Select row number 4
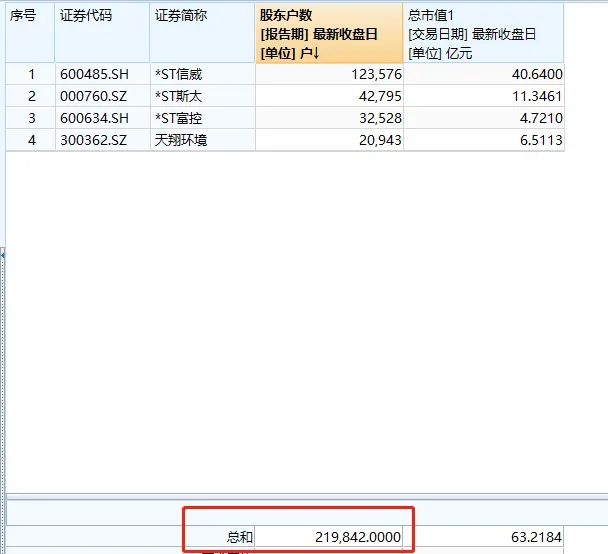Screen dimensions: 608x554 (32, 140)
